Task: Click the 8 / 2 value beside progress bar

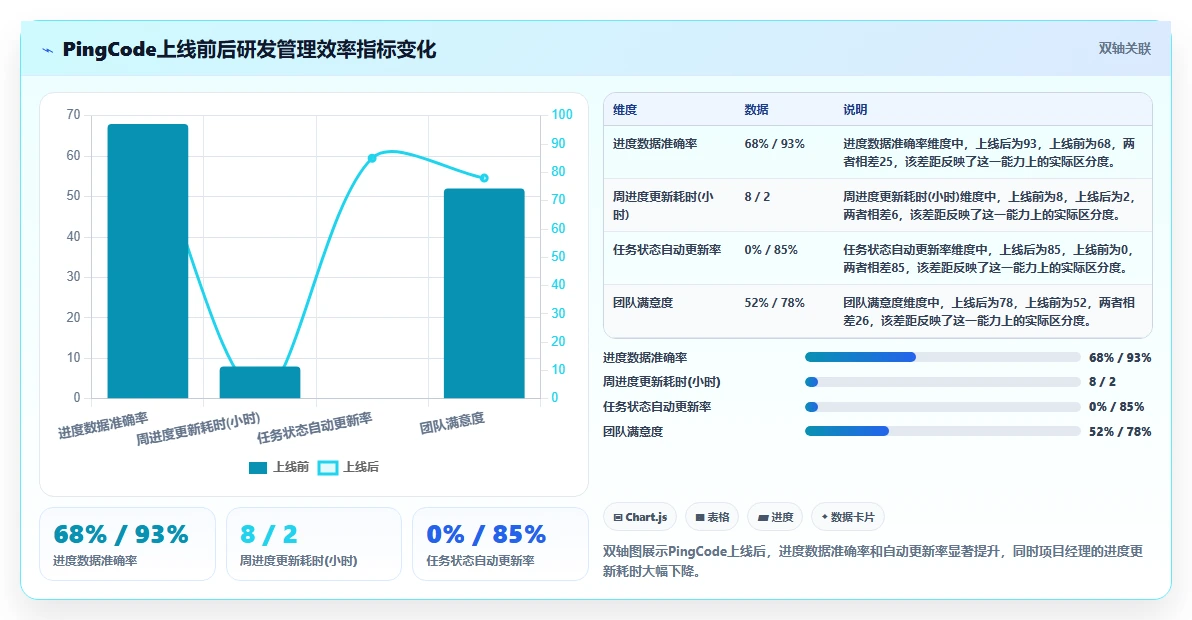Action: click(1102, 382)
